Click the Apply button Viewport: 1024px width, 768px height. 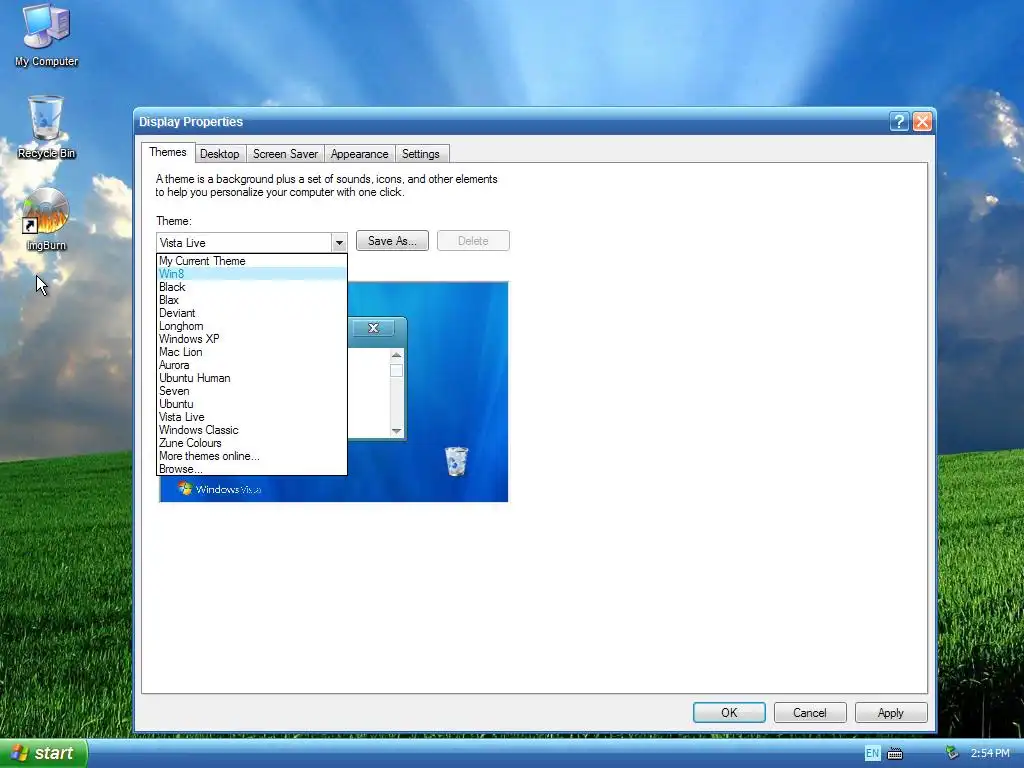click(891, 712)
